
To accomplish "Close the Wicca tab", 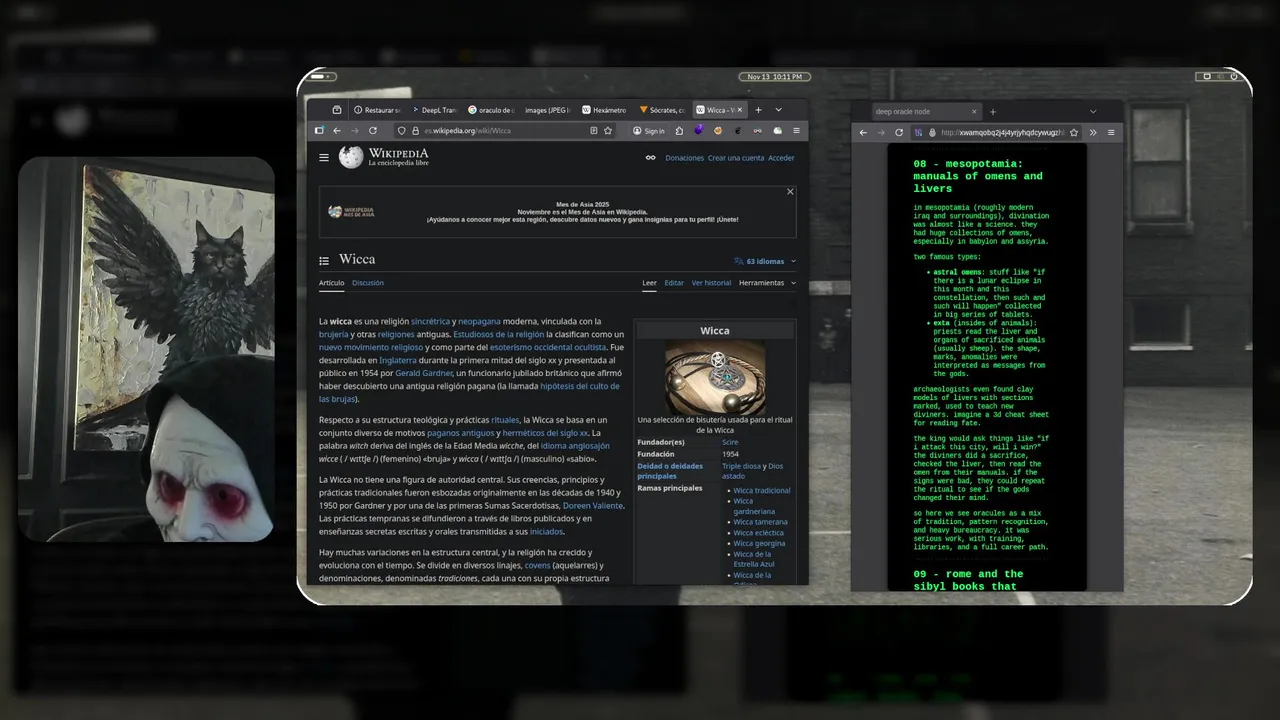I will click(x=740, y=110).
